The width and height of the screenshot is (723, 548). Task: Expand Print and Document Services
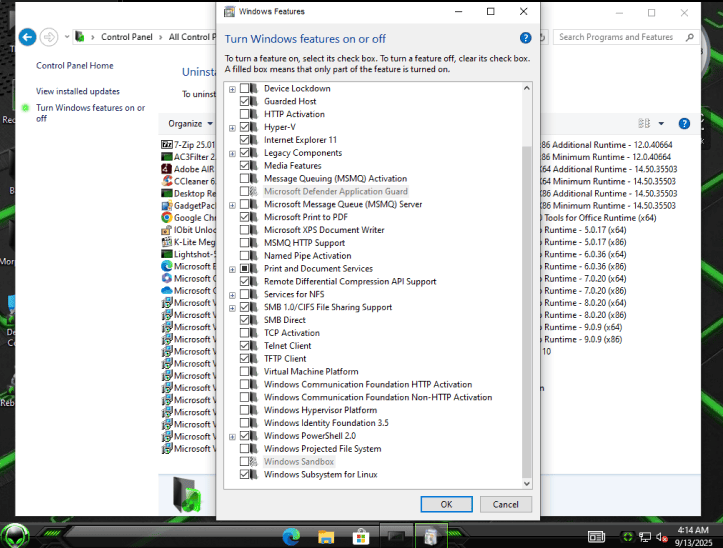coord(232,269)
